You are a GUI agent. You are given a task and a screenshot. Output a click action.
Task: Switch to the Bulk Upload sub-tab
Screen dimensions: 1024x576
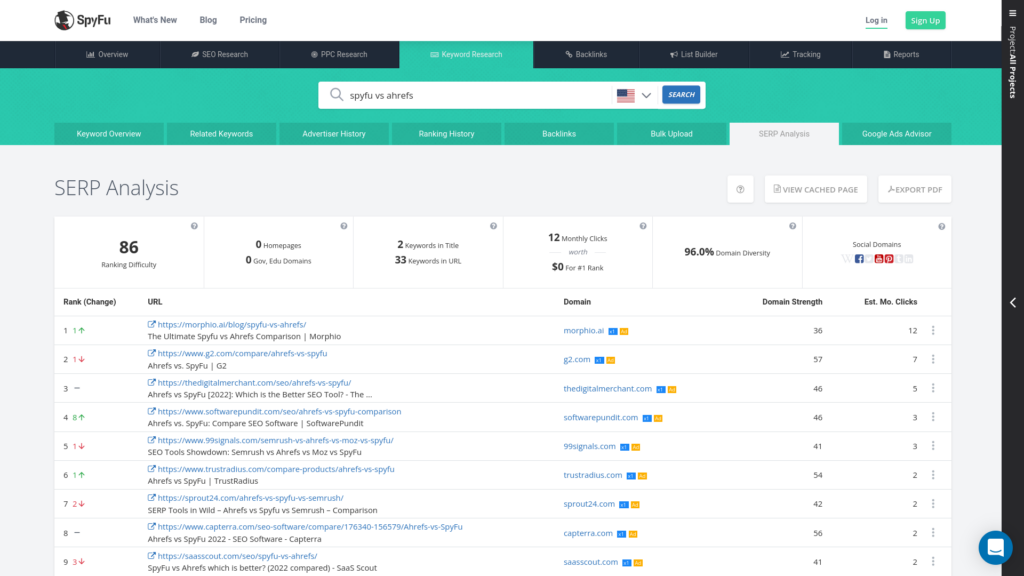click(671, 134)
